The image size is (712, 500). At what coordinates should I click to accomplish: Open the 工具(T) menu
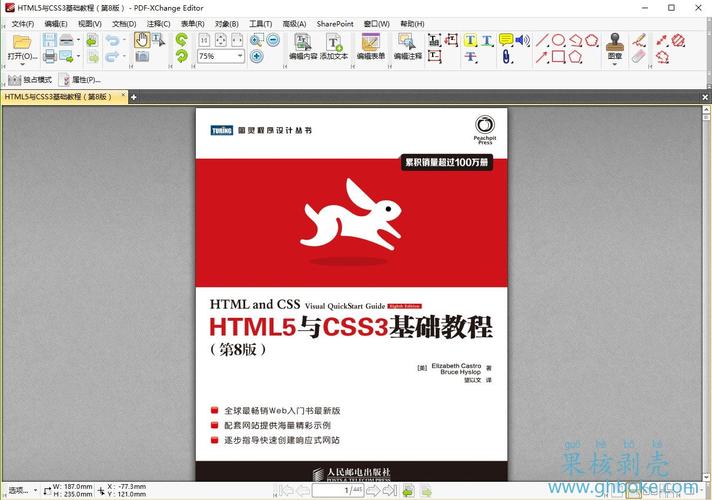coord(261,24)
